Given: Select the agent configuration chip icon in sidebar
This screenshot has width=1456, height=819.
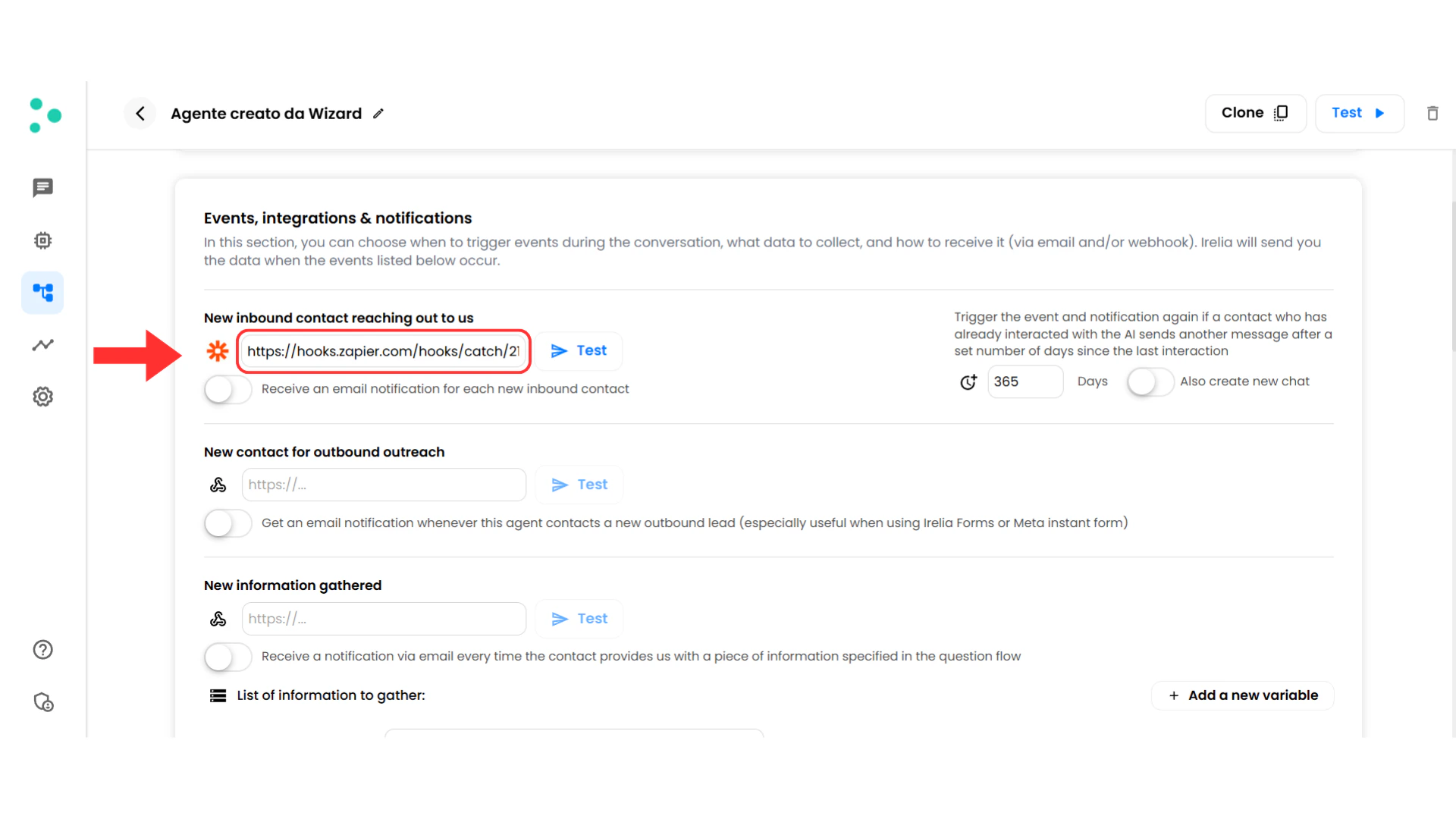Looking at the screenshot, I should 42,240.
